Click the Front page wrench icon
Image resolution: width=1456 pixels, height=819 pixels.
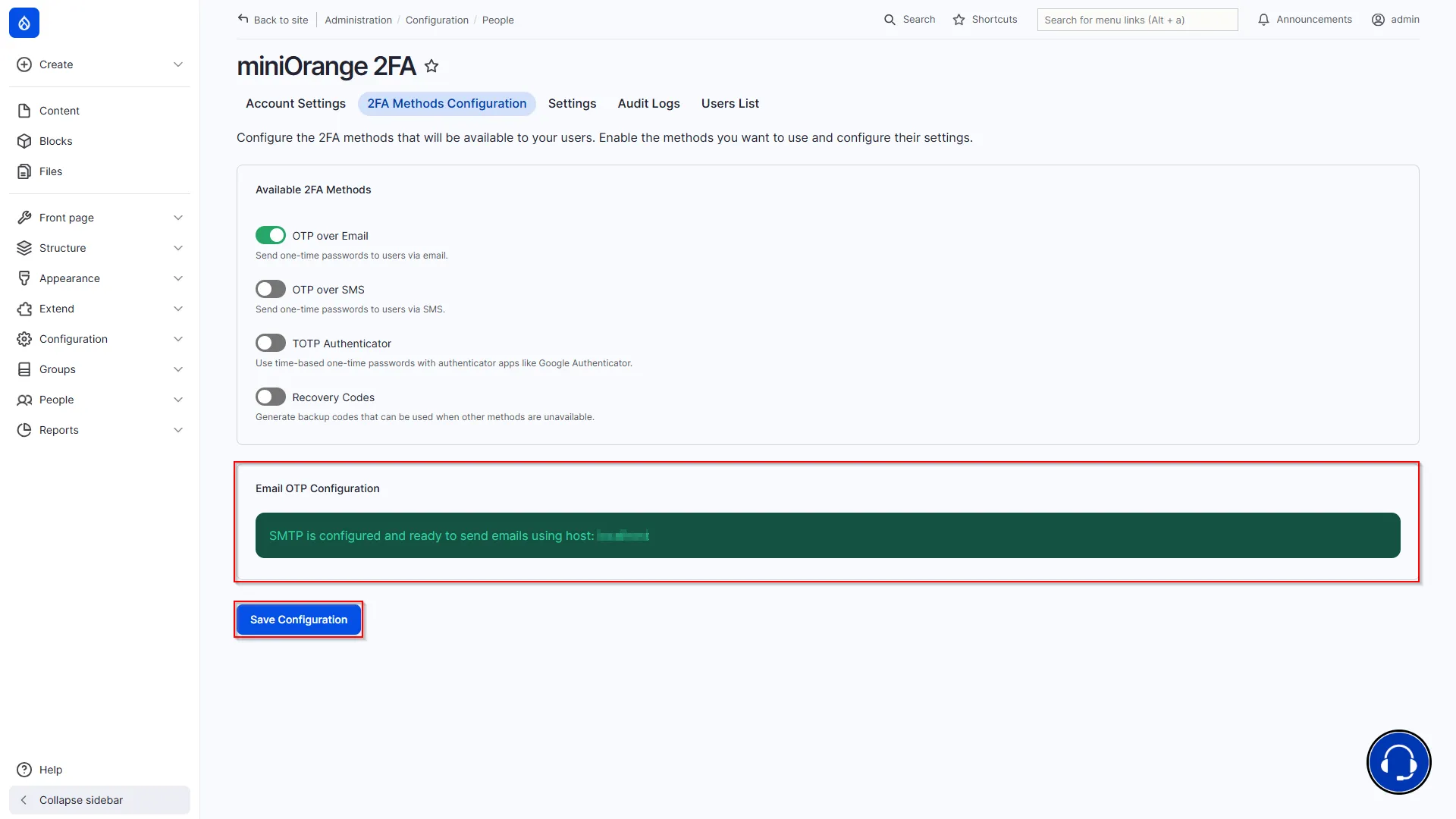click(x=24, y=218)
